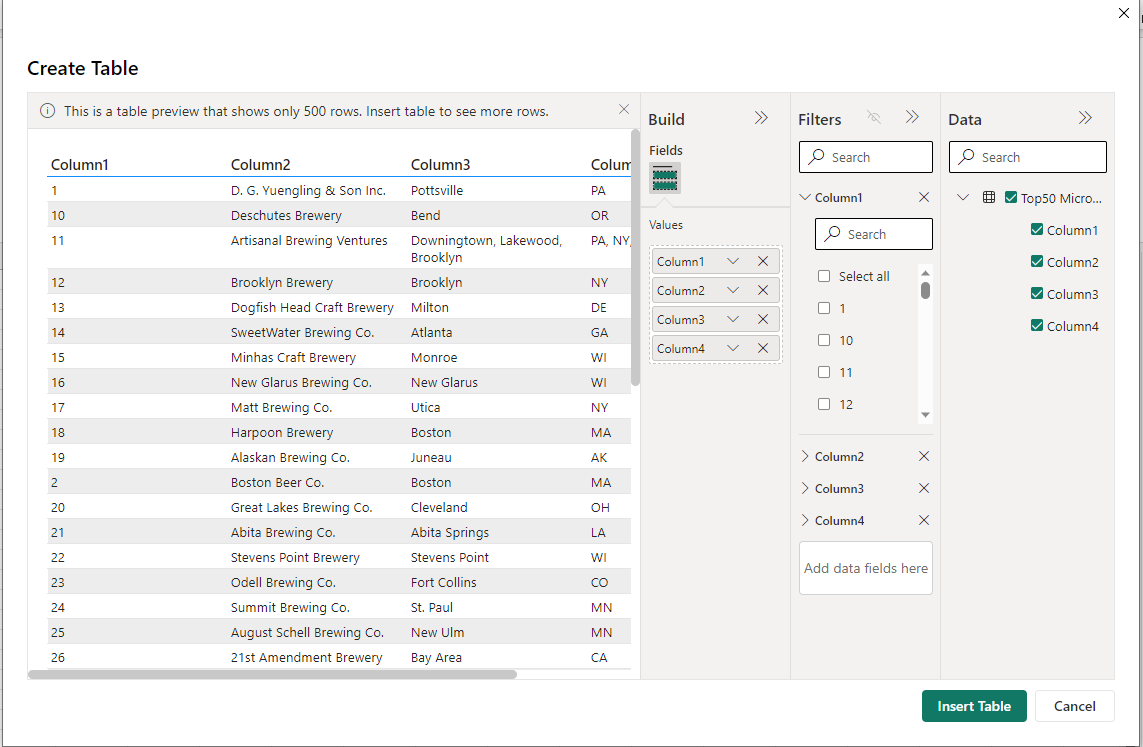This screenshot has height=747, width=1143.
Task: Clear the Column2 filter card
Action: pos(924,456)
